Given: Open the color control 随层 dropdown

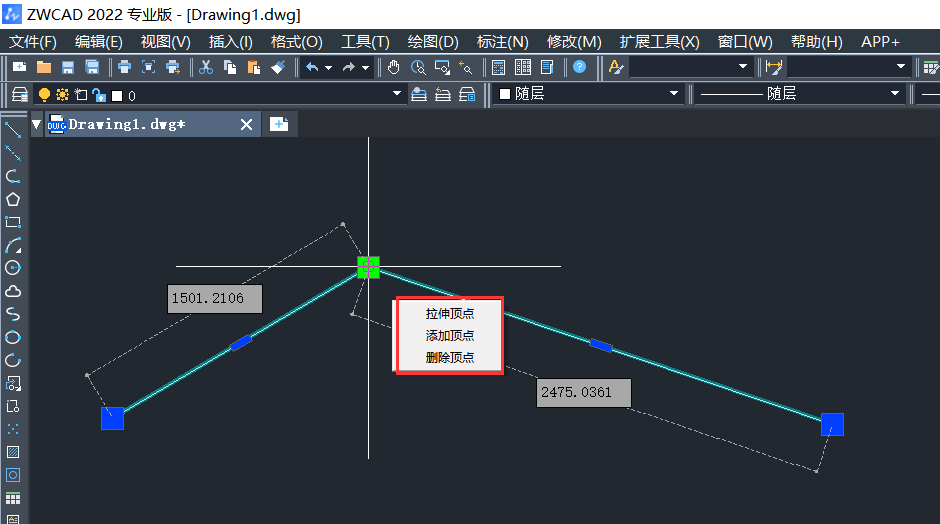Looking at the screenshot, I should [674, 94].
